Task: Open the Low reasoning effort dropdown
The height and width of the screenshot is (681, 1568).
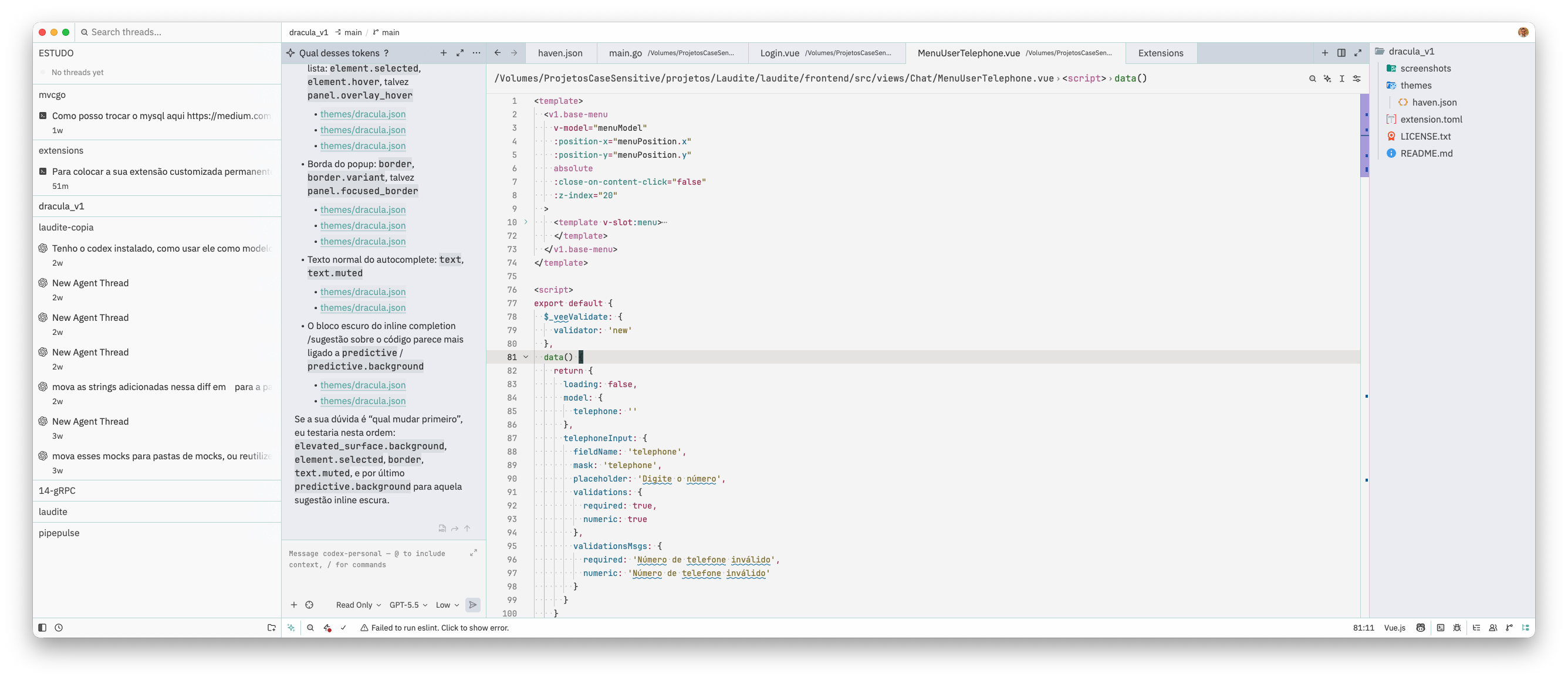Action: (x=447, y=605)
